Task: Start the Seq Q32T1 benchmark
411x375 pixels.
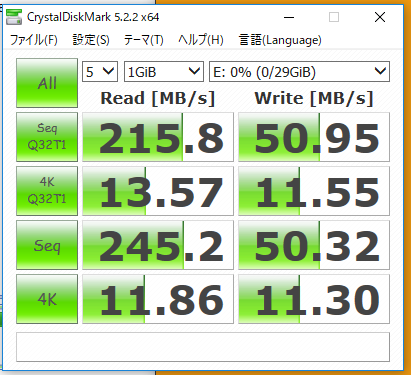Action: click(x=47, y=137)
